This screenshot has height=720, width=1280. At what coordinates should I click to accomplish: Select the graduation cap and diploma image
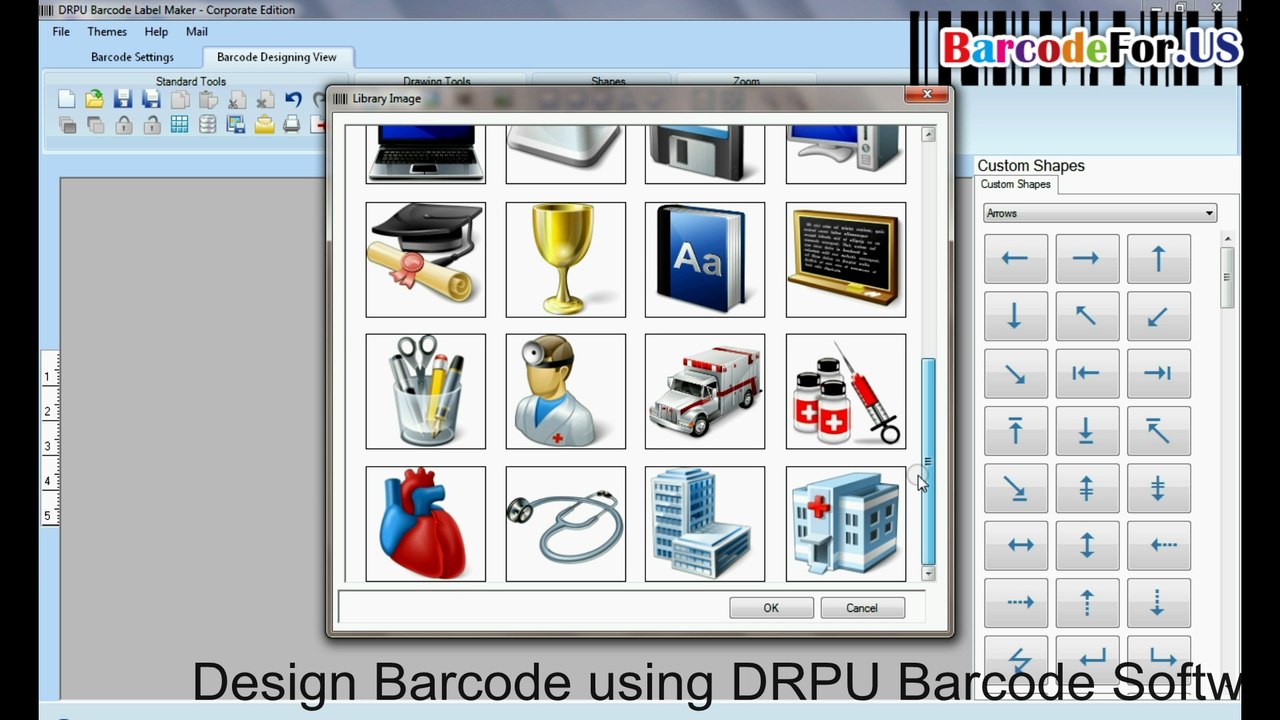(x=426, y=259)
